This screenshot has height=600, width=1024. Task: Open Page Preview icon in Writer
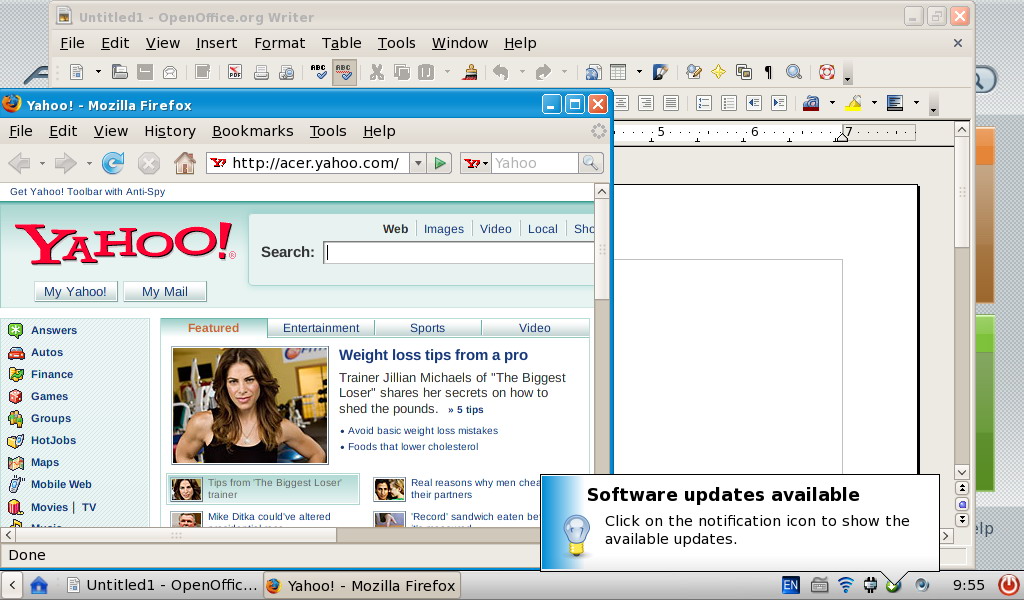[286, 72]
